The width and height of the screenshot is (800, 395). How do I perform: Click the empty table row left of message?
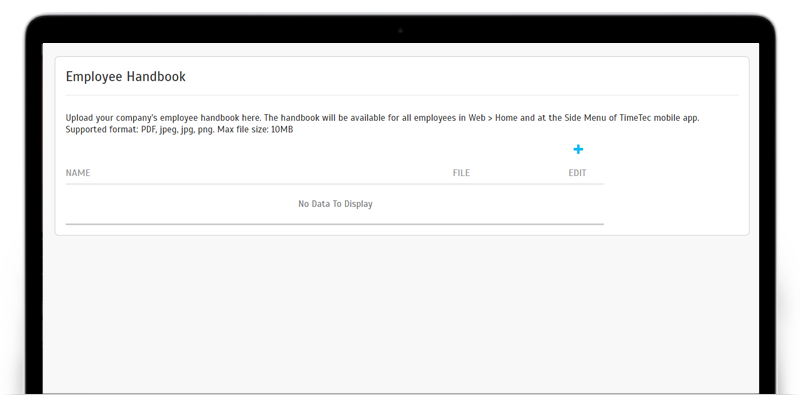[x=179, y=204]
